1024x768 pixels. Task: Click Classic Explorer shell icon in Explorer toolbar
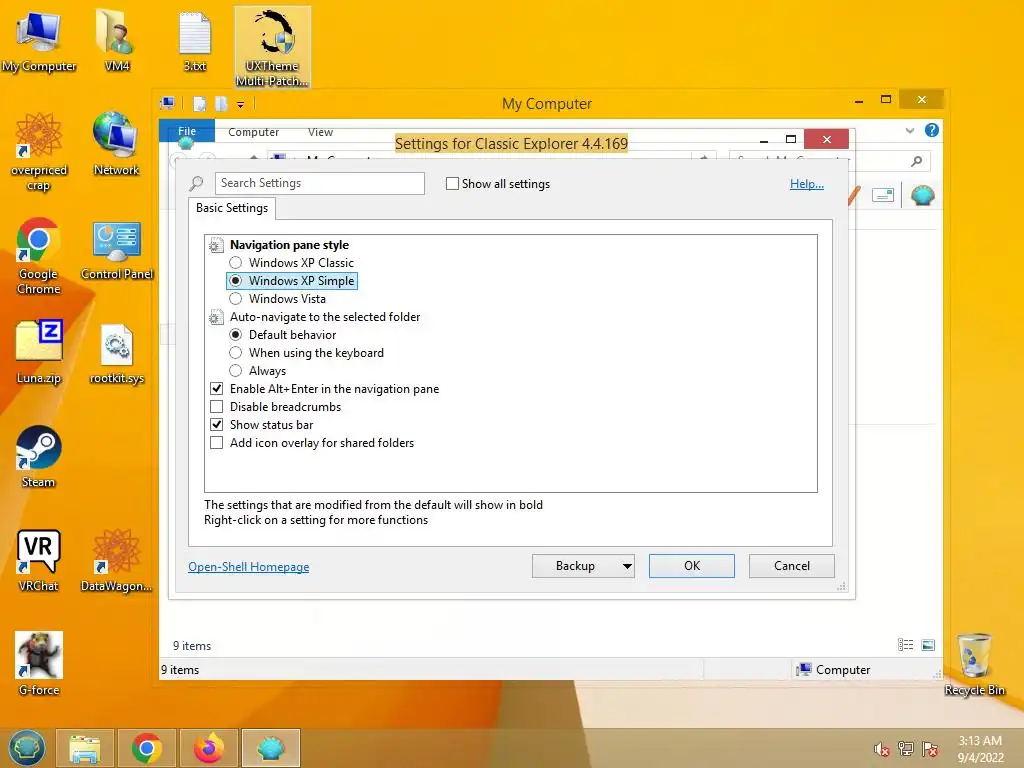pyautogui.click(x=922, y=195)
